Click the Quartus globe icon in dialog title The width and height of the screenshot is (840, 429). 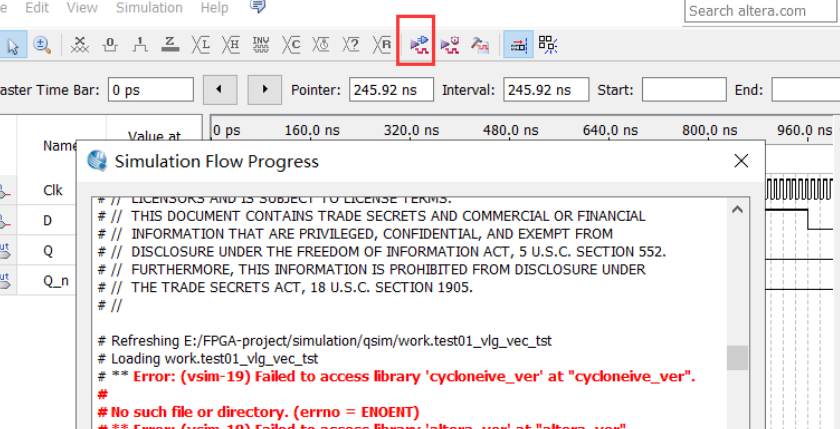point(98,161)
